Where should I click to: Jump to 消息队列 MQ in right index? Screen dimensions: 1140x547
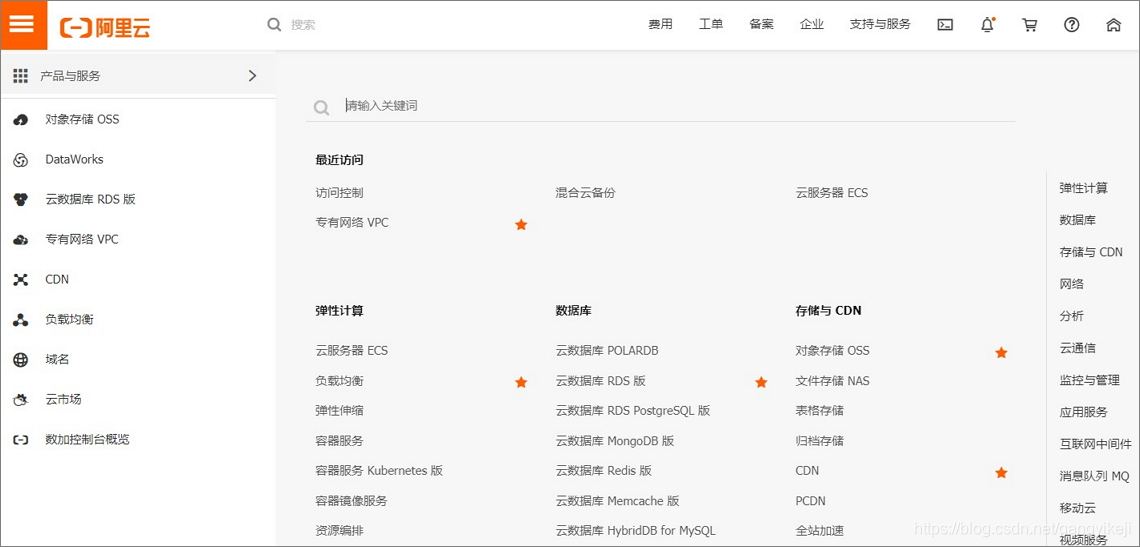[x=1094, y=476]
